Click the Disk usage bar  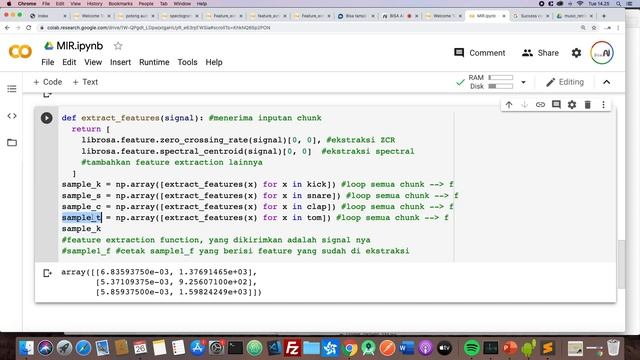coord(500,87)
